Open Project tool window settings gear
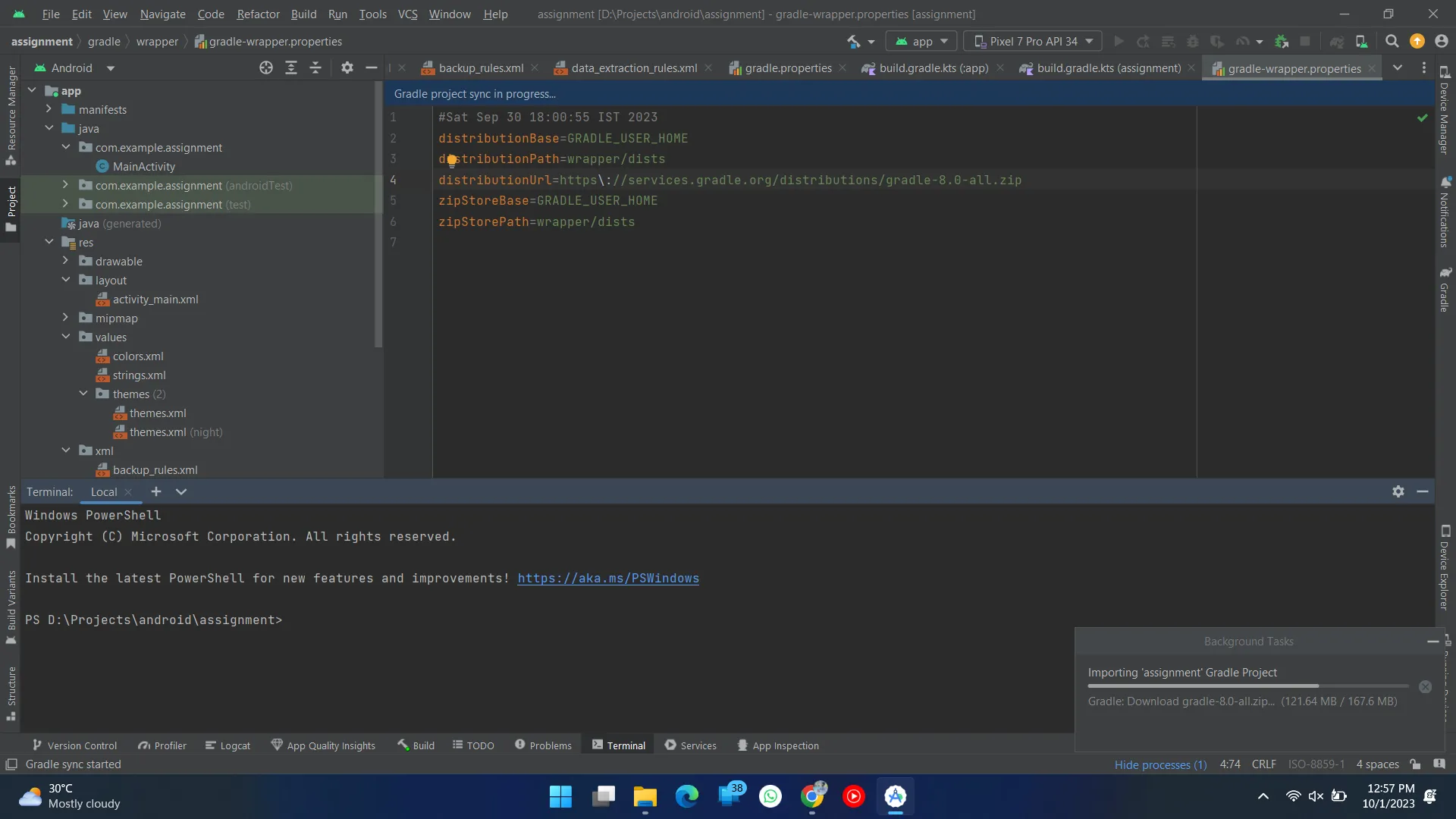This screenshot has width=1456, height=819. point(347,67)
